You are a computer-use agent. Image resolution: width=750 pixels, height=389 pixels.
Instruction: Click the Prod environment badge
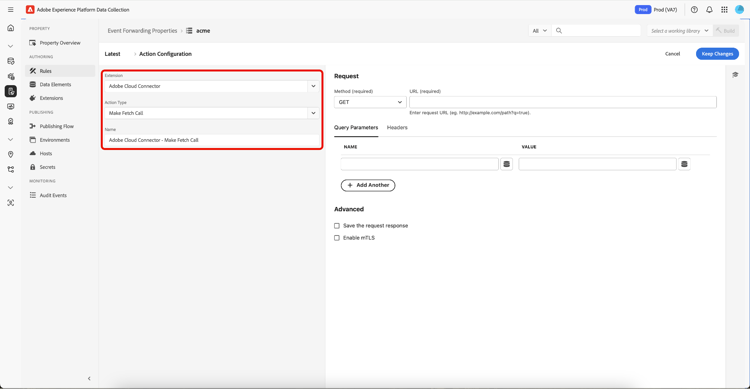click(x=642, y=10)
